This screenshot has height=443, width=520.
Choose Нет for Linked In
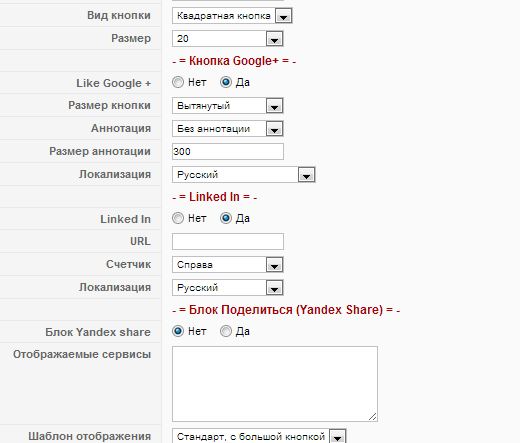(178, 218)
